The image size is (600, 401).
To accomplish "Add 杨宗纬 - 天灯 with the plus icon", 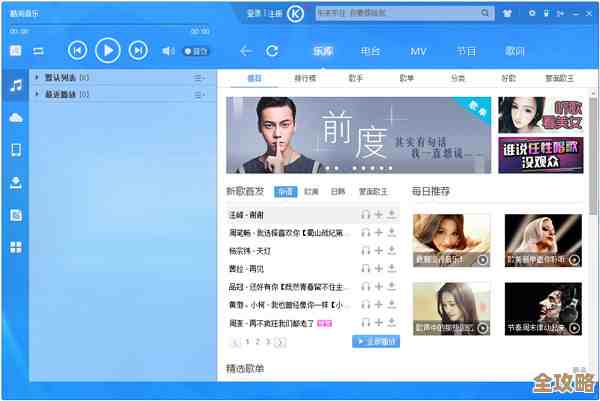I will (x=378, y=251).
